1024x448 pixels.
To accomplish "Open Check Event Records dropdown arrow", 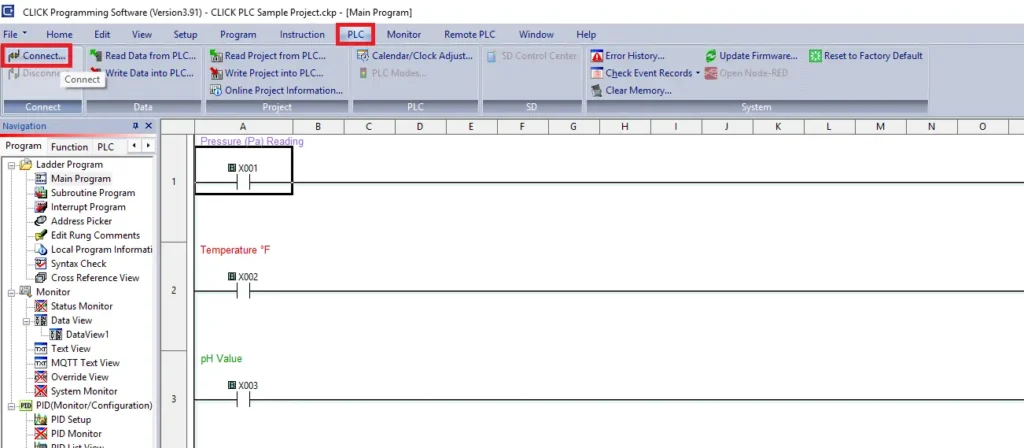I will click(x=697, y=73).
